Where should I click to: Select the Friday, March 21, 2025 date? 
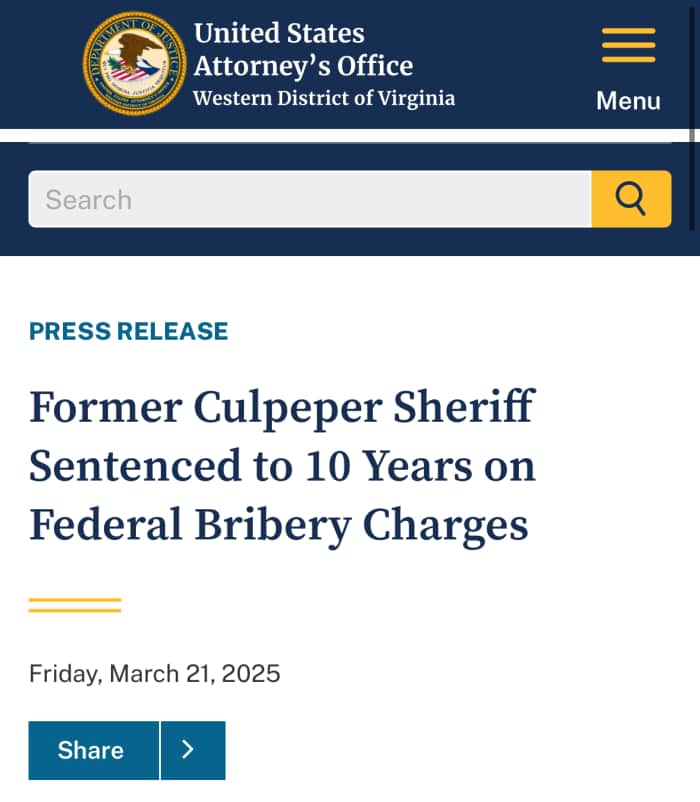point(155,674)
